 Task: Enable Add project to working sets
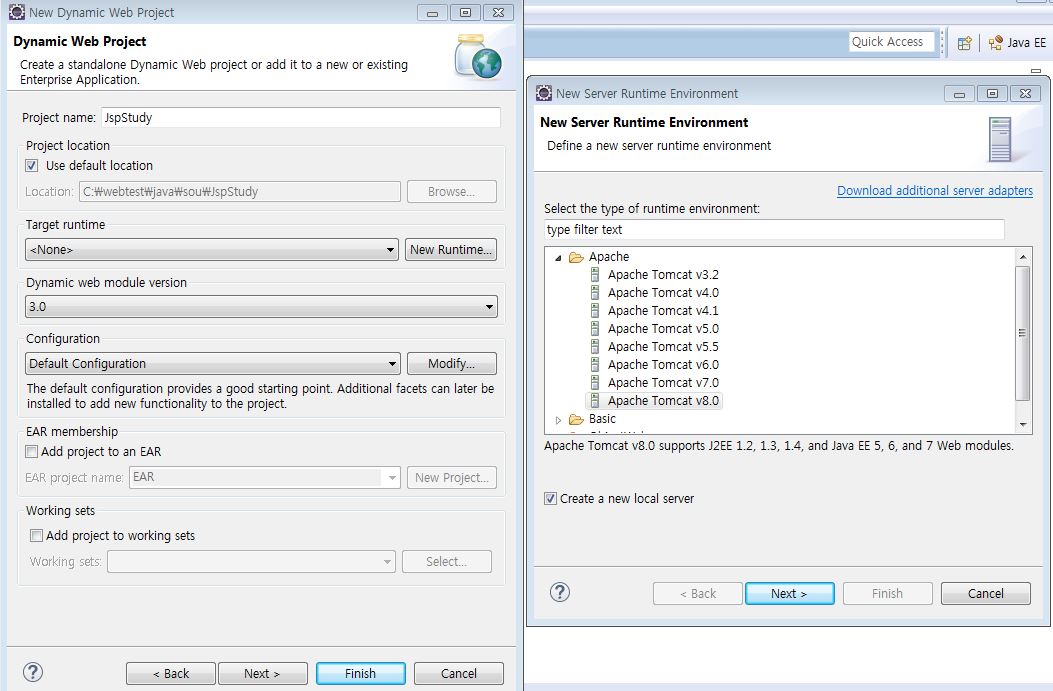(x=36, y=535)
